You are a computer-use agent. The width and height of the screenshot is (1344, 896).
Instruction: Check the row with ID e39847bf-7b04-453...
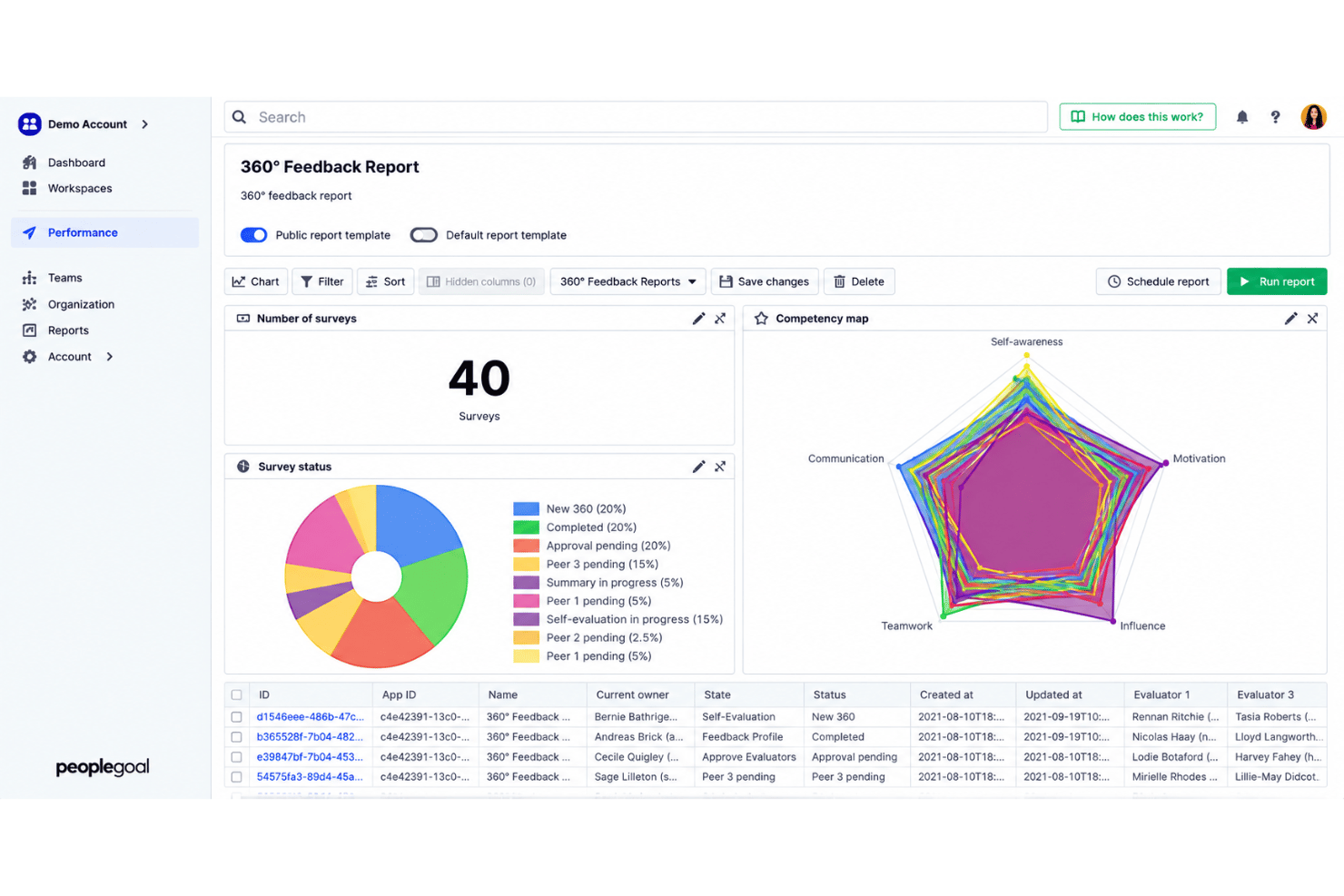click(x=237, y=757)
